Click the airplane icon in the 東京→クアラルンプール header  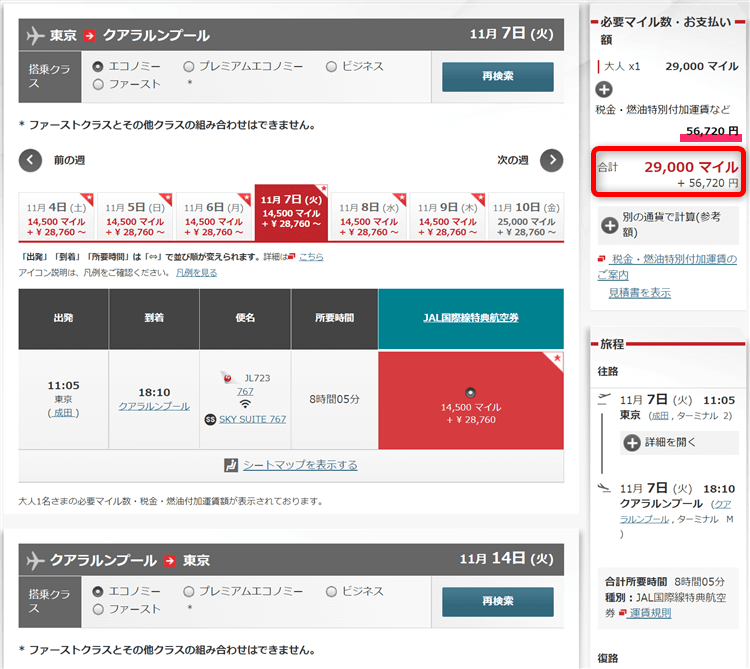pyautogui.click(x=36, y=35)
